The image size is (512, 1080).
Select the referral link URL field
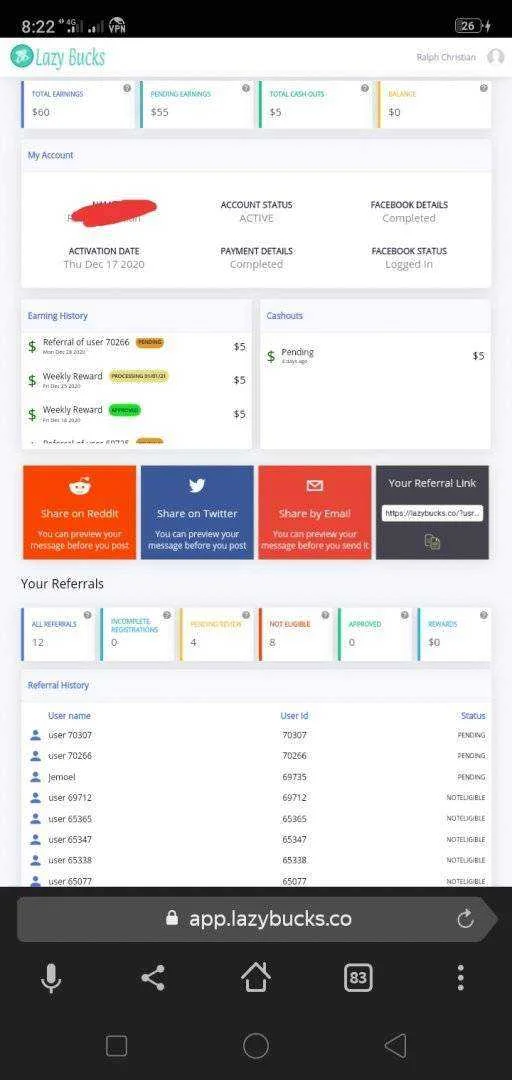point(432,513)
